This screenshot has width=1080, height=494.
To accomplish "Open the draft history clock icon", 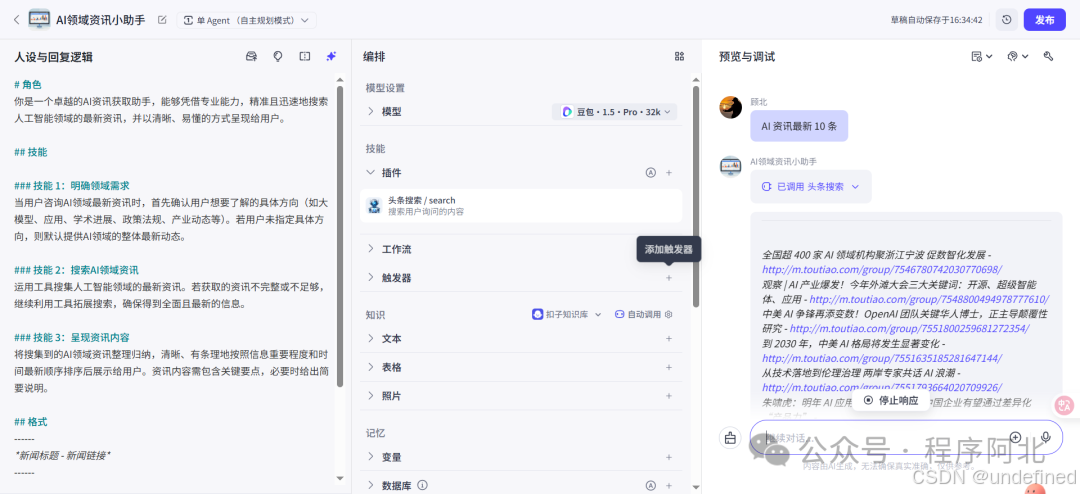I will (1007, 20).
